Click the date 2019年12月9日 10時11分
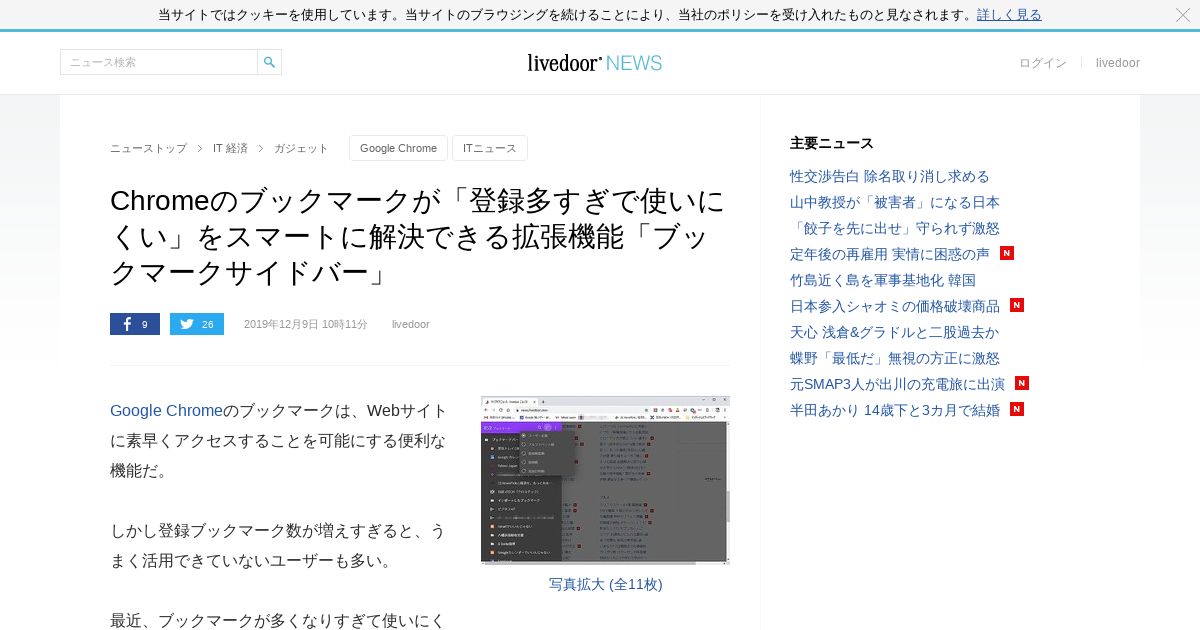This screenshot has width=1200, height=630. click(306, 324)
